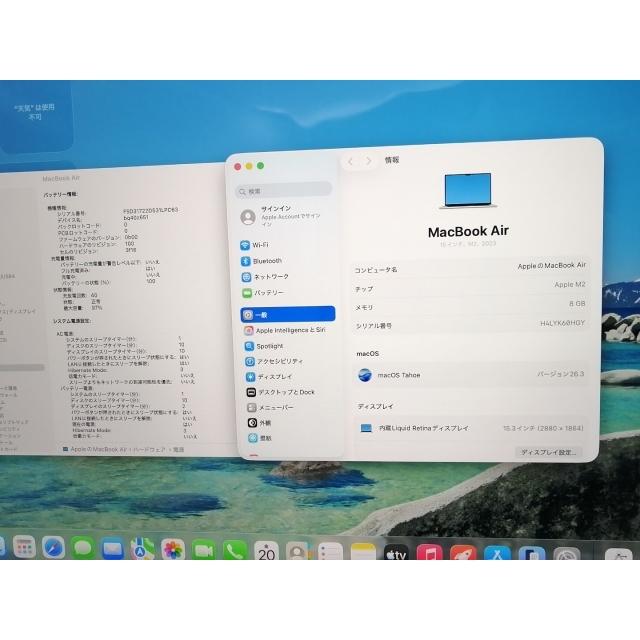Screen dimensions: 640x640
Task: Click システム電源設定 heading in System Information
Action: point(72,321)
